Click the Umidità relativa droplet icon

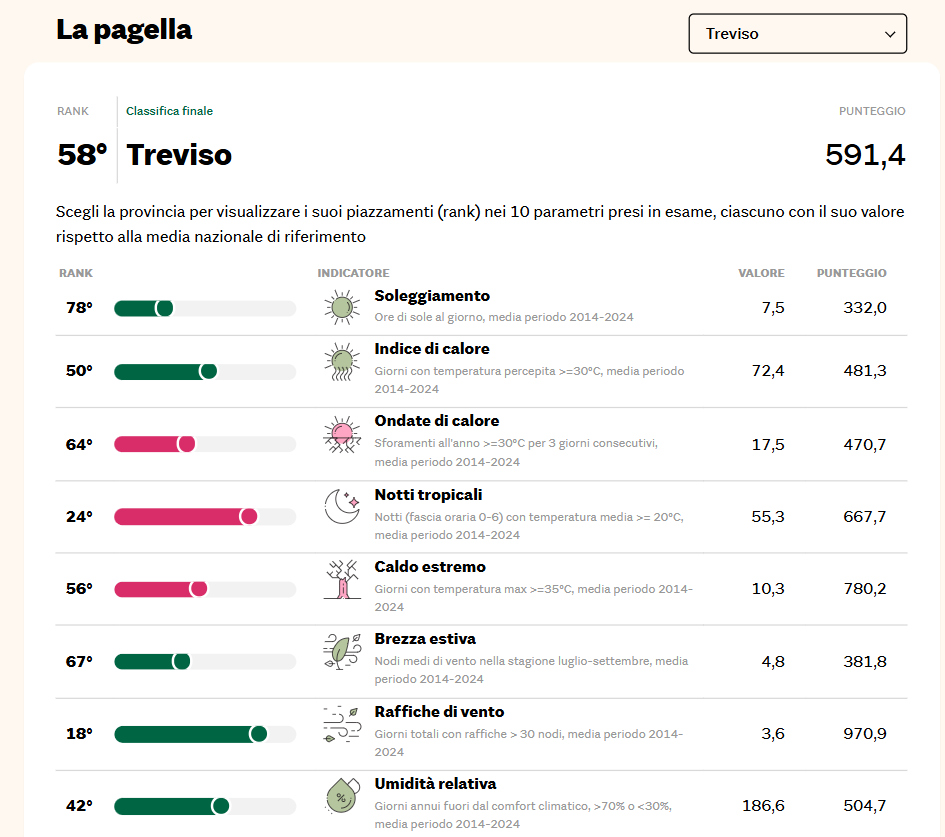point(342,795)
